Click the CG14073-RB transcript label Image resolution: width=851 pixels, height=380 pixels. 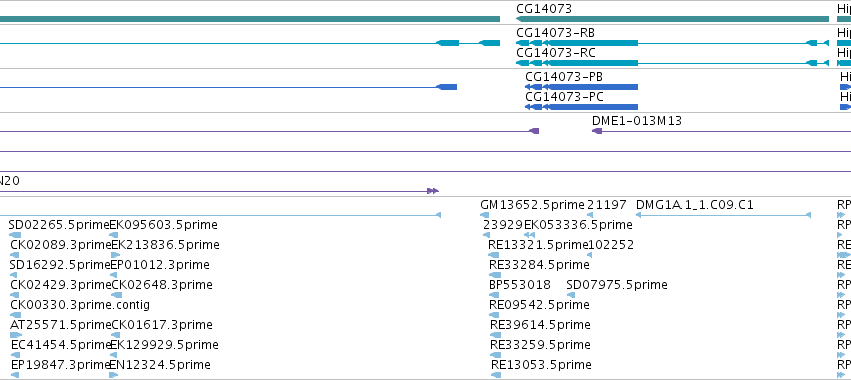click(x=555, y=33)
